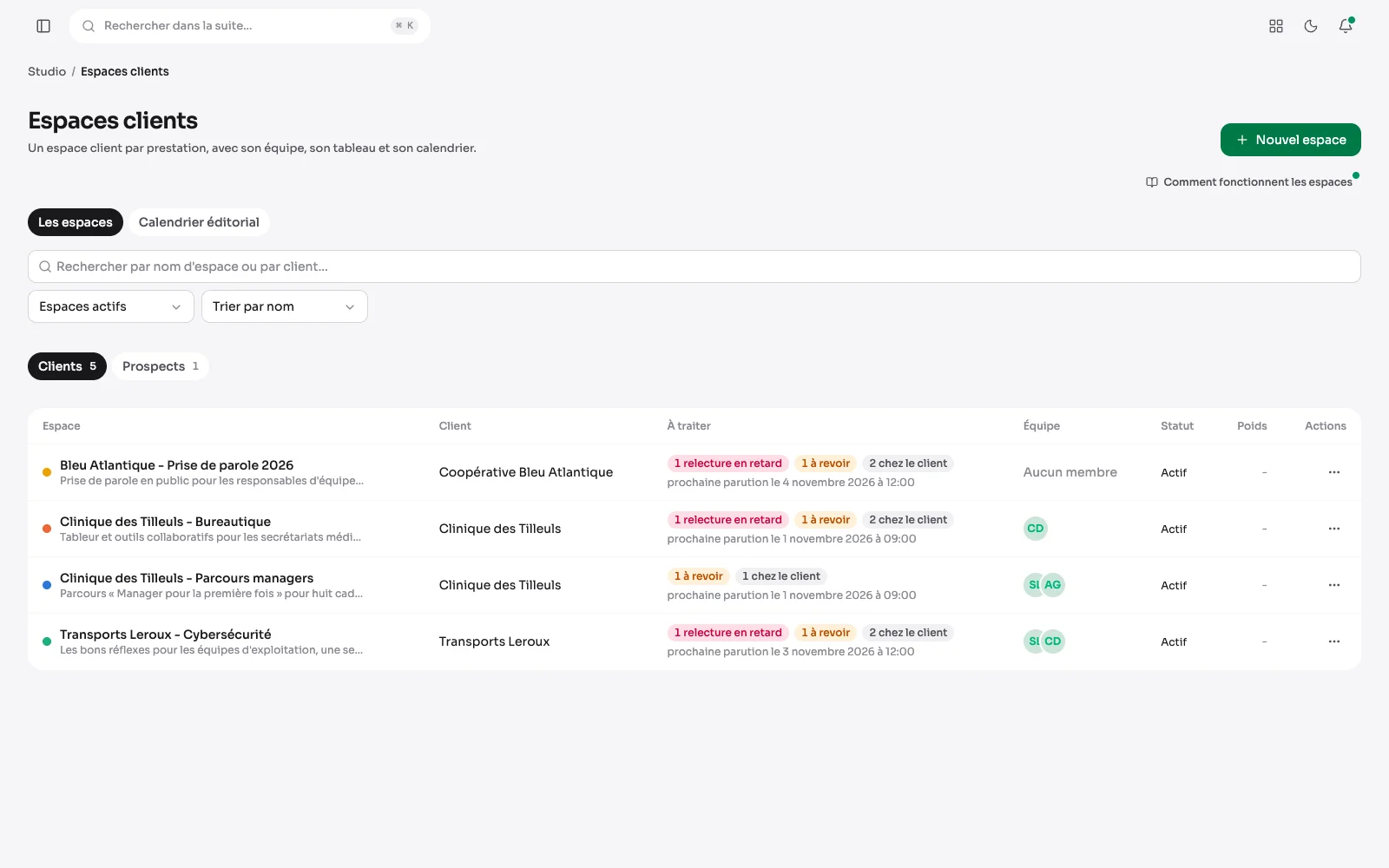Click AG avatar in Parcours managers row

click(1053, 585)
